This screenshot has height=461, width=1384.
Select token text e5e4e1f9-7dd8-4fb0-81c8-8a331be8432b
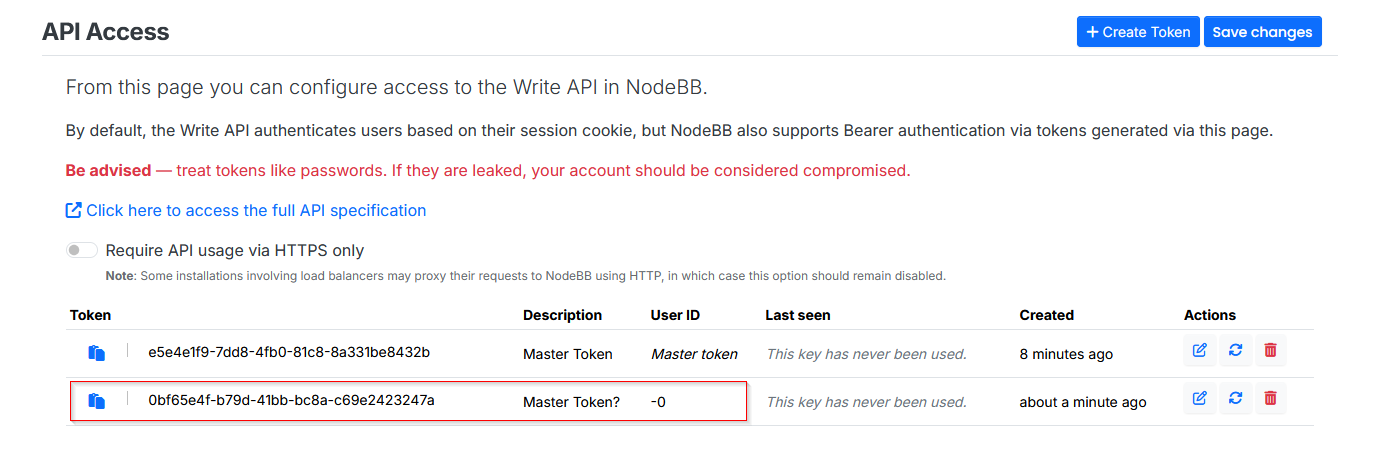point(288,353)
